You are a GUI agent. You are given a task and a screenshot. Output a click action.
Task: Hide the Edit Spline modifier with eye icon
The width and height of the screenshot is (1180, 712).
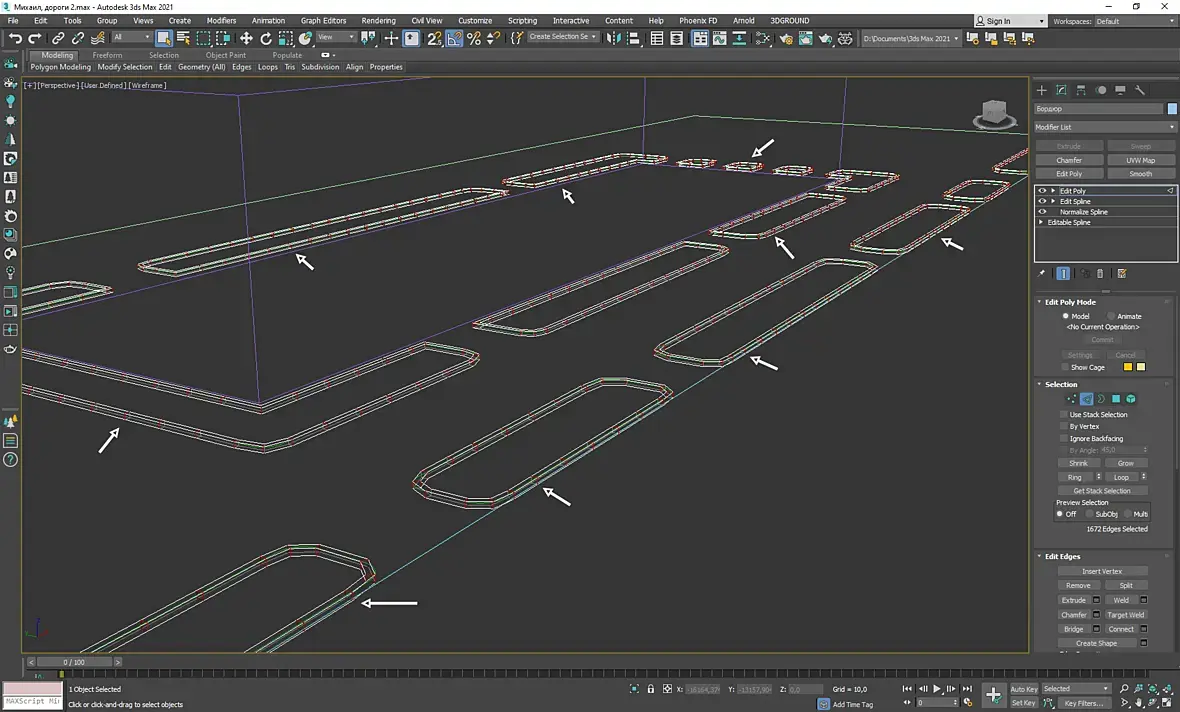tap(1042, 201)
